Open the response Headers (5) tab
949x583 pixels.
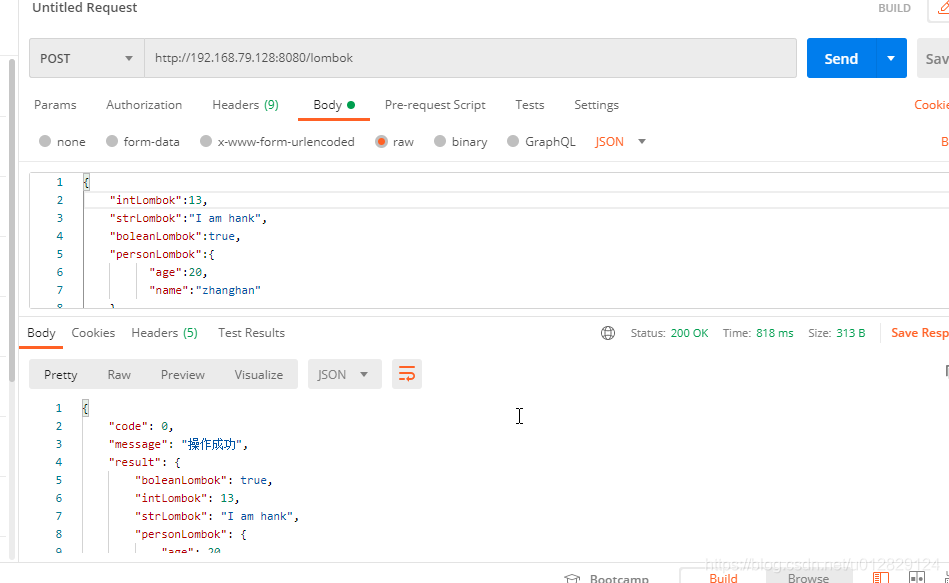click(x=165, y=333)
